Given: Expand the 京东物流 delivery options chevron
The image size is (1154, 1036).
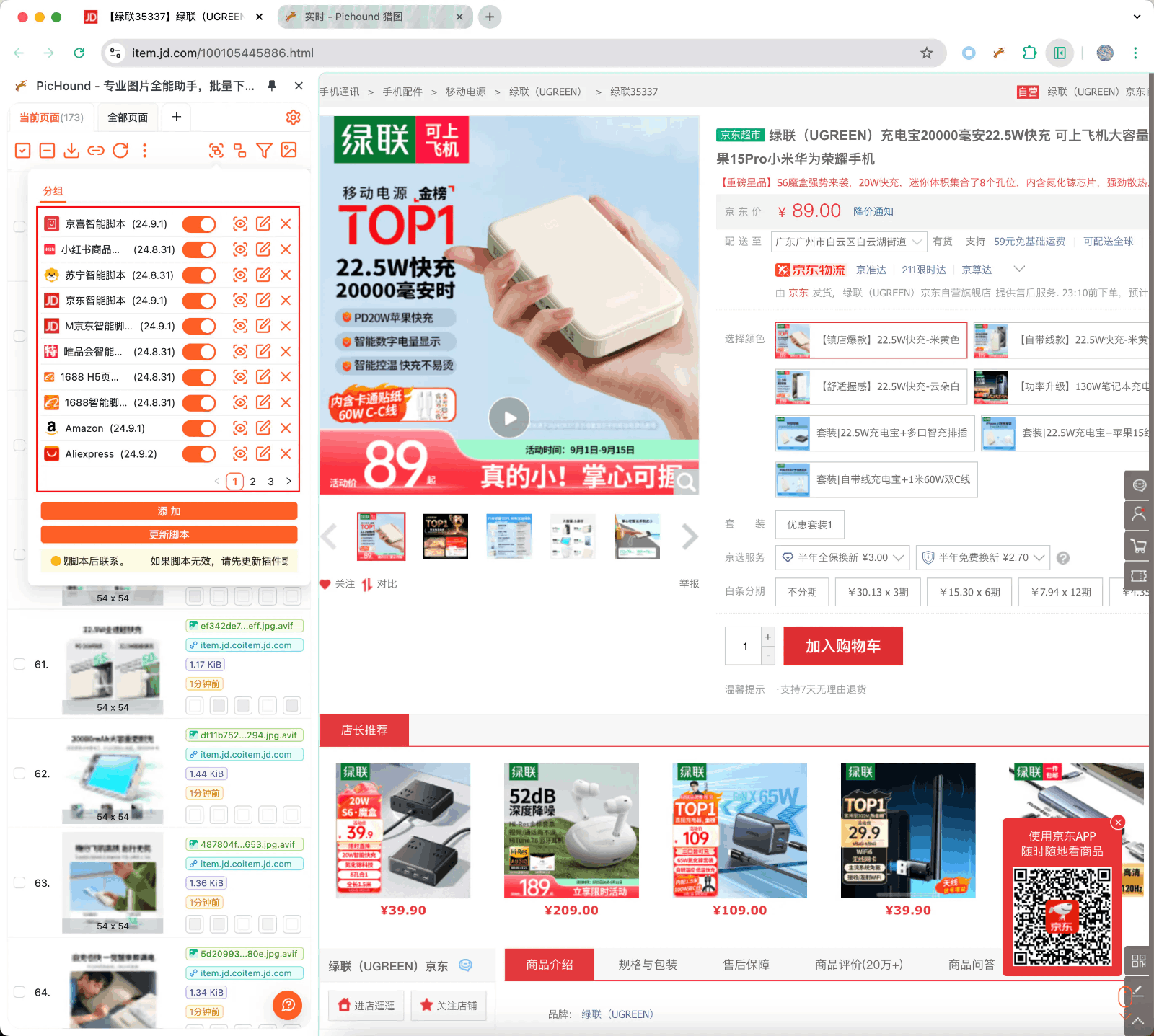Looking at the screenshot, I should 1019,269.
